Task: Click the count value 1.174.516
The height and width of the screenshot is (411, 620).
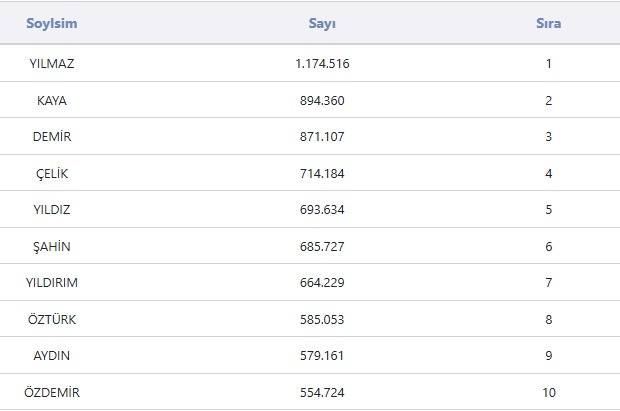Action: click(322, 64)
